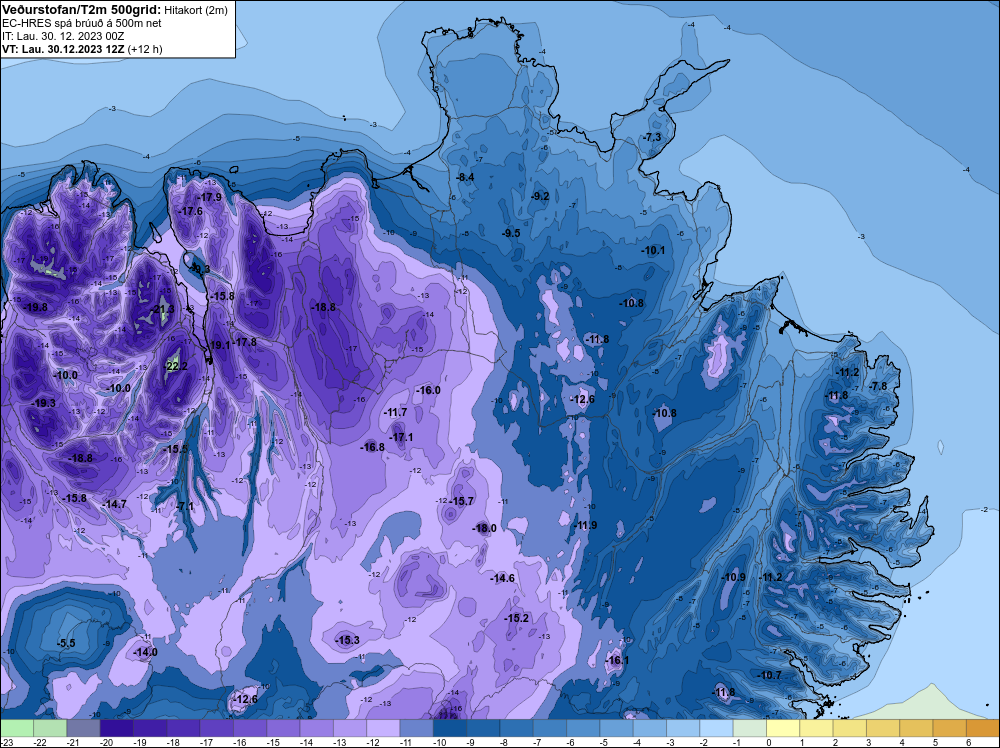Select the -16.0 temperature value
The height and width of the screenshot is (748, 1000).
click(x=427, y=390)
